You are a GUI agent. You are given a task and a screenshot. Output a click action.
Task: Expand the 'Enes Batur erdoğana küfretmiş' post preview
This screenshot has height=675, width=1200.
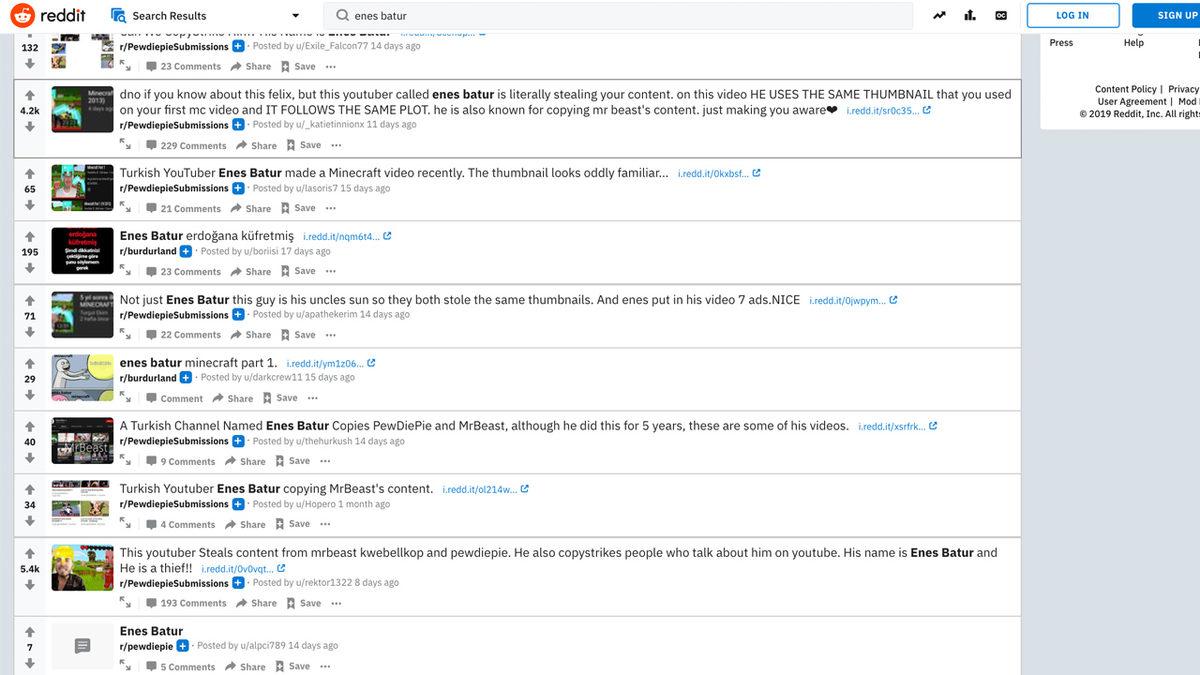(125, 272)
